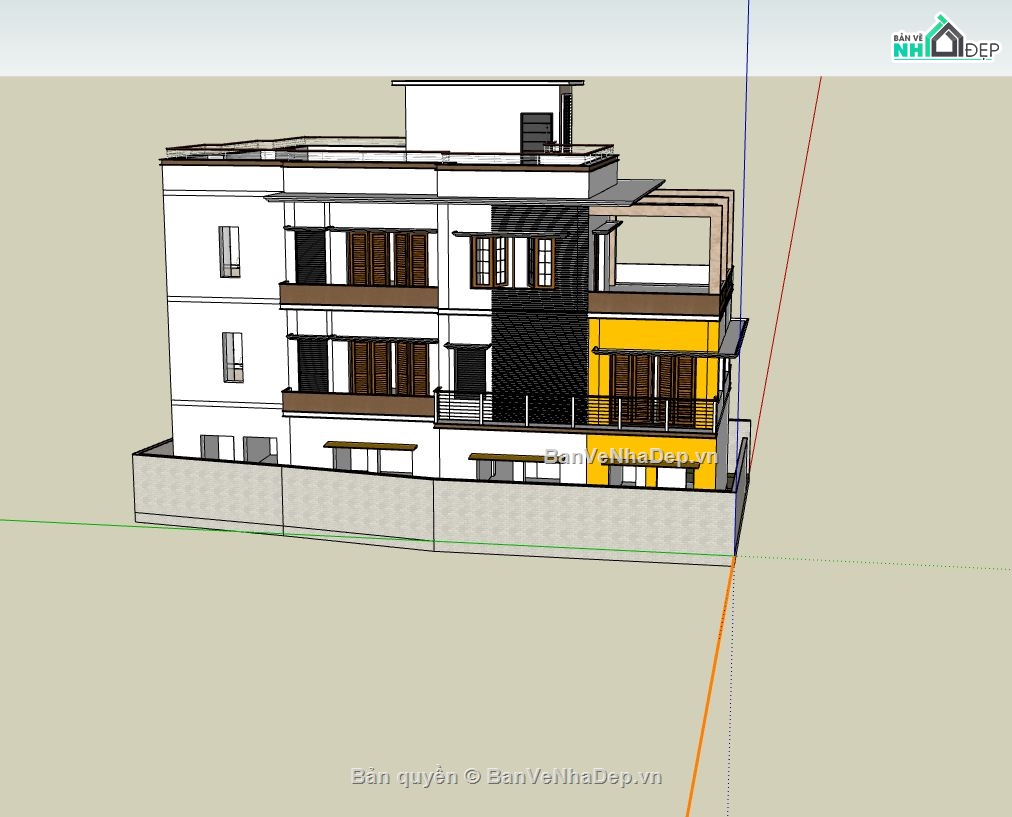Click the blue vertical axis line

[x=745, y=150]
